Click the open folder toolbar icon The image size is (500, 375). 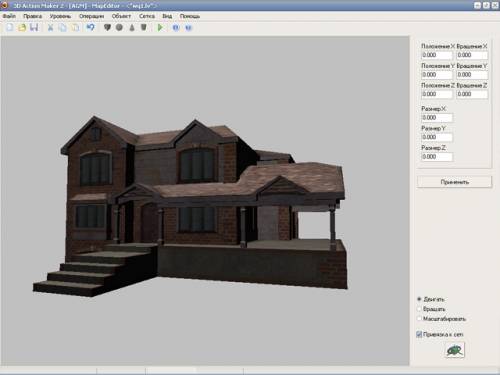click(22, 27)
